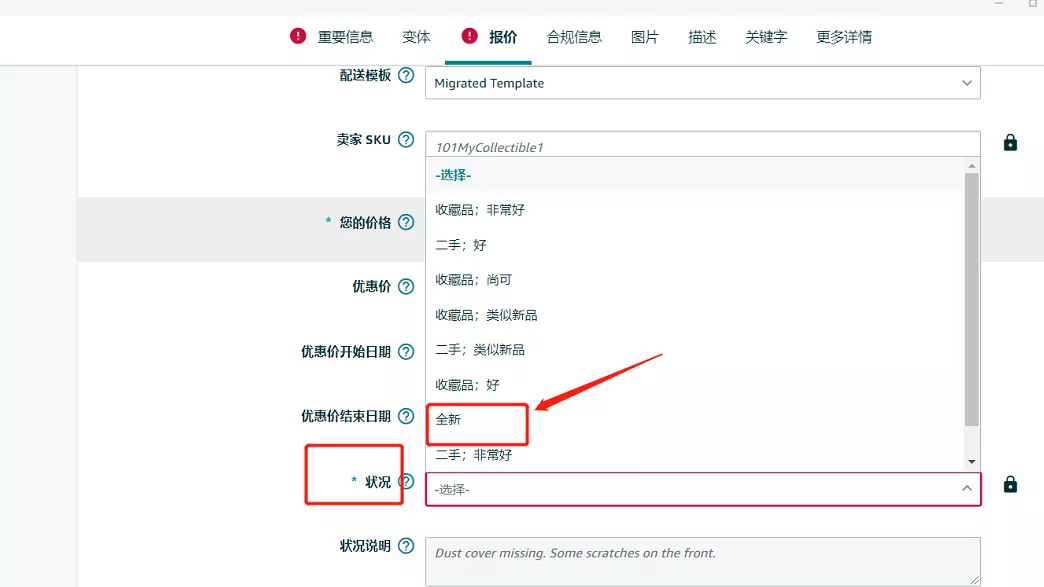The height and width of the screenshot is (587, 1044).
Task: Select option 收藏品；类似新品
Action: coord(694,315)
